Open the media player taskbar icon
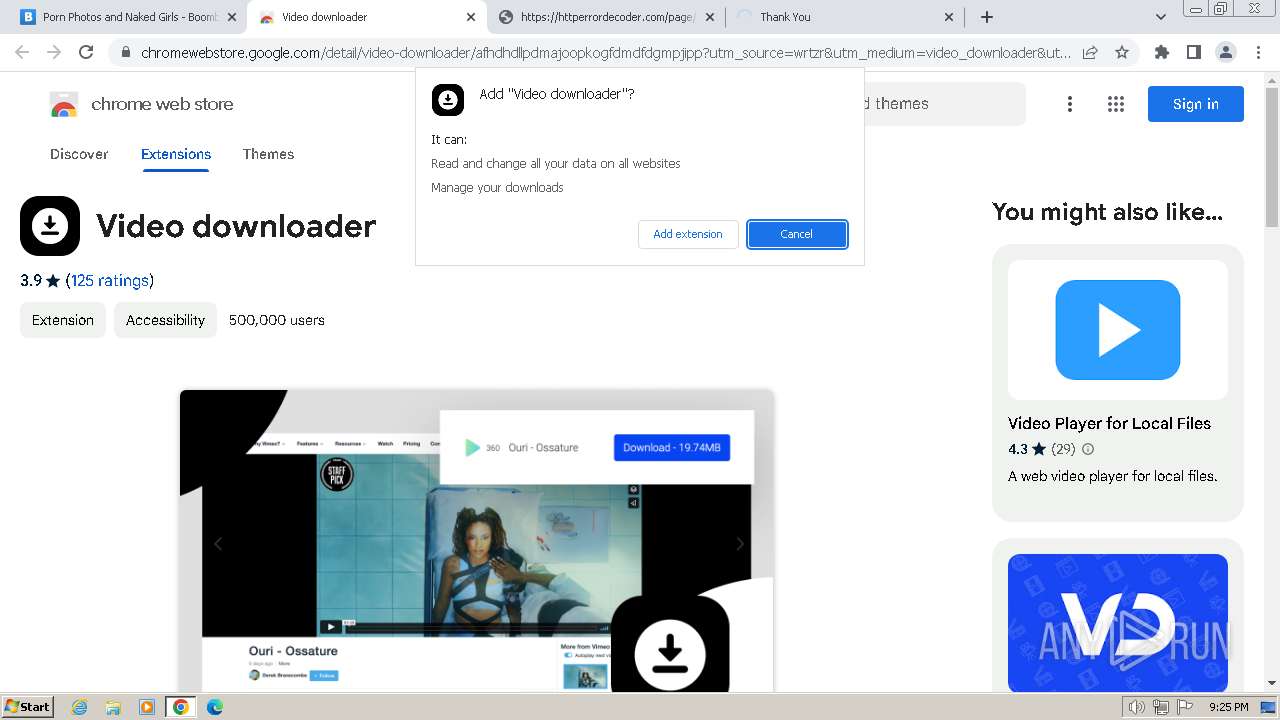The width and height of the screenshot is (1280, 720). point(147,707)
